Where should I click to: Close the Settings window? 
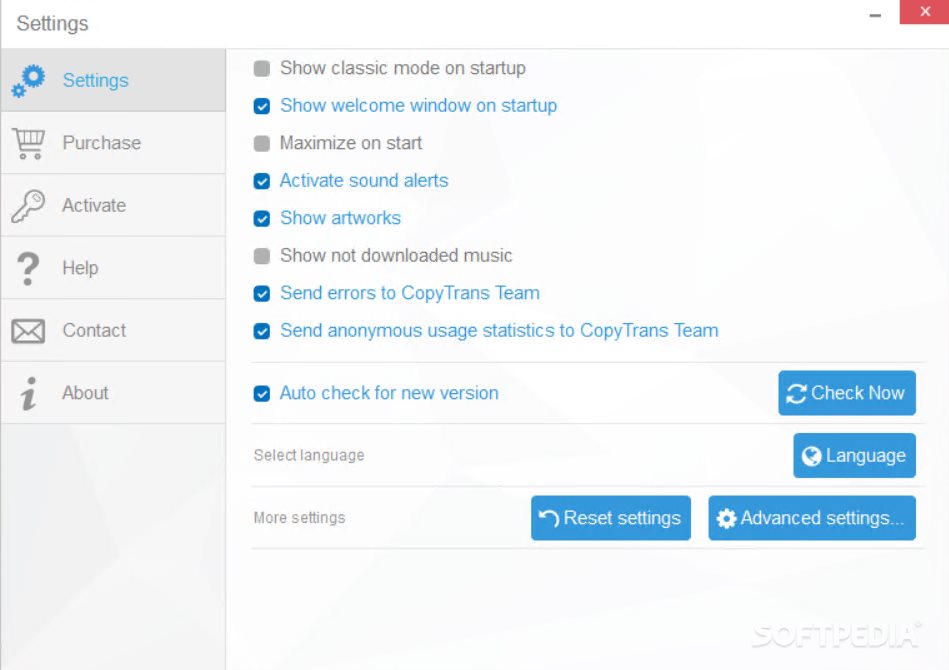[x=924, y=12]
